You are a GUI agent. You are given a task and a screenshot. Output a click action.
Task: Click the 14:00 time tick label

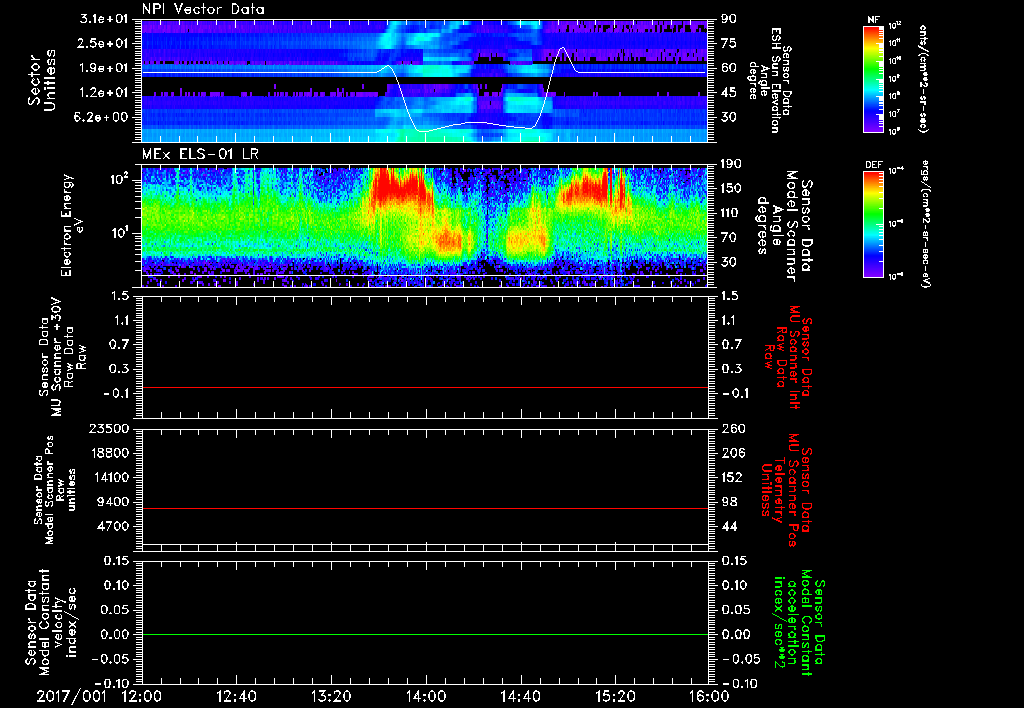426,696
